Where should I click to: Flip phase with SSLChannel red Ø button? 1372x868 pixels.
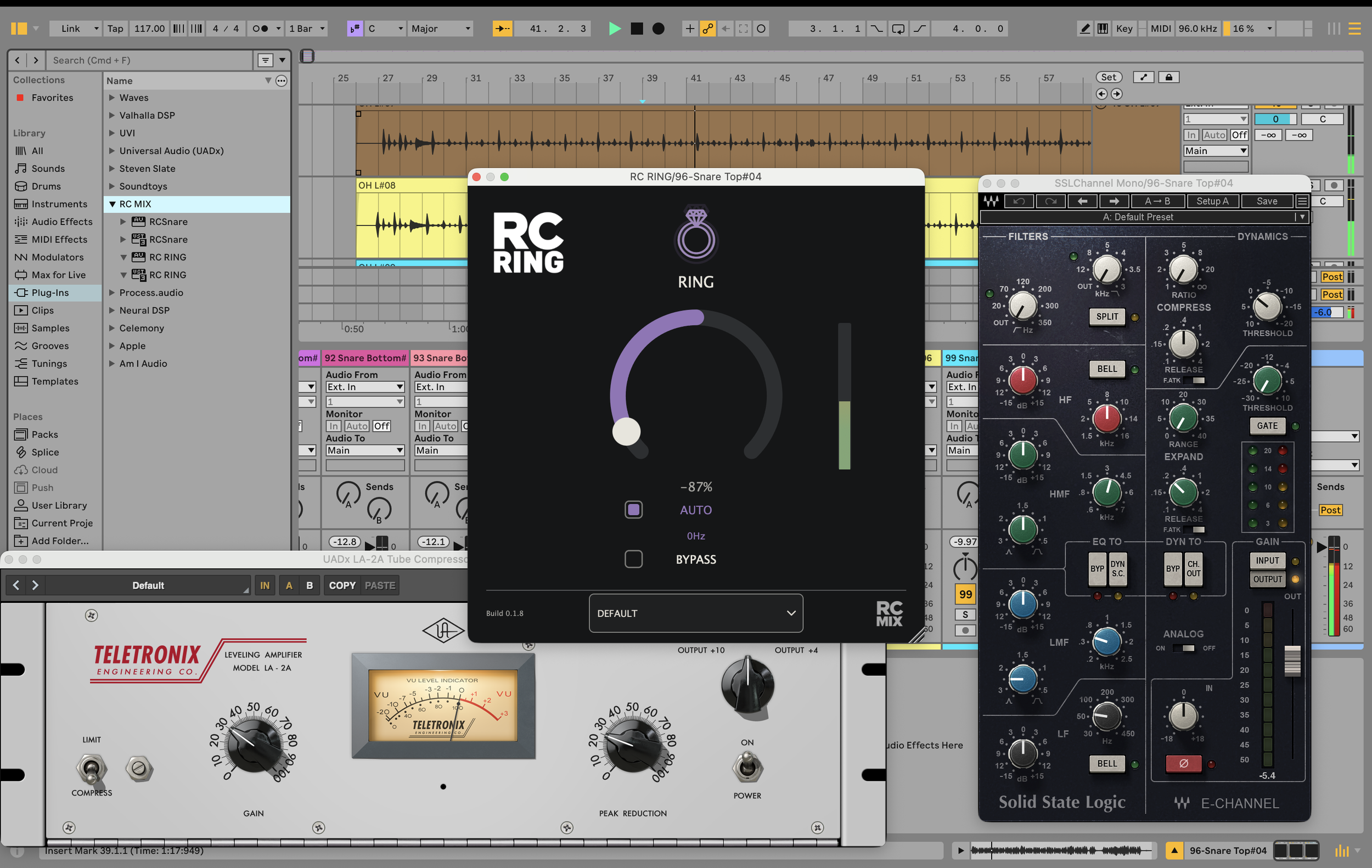point(1183,764)
